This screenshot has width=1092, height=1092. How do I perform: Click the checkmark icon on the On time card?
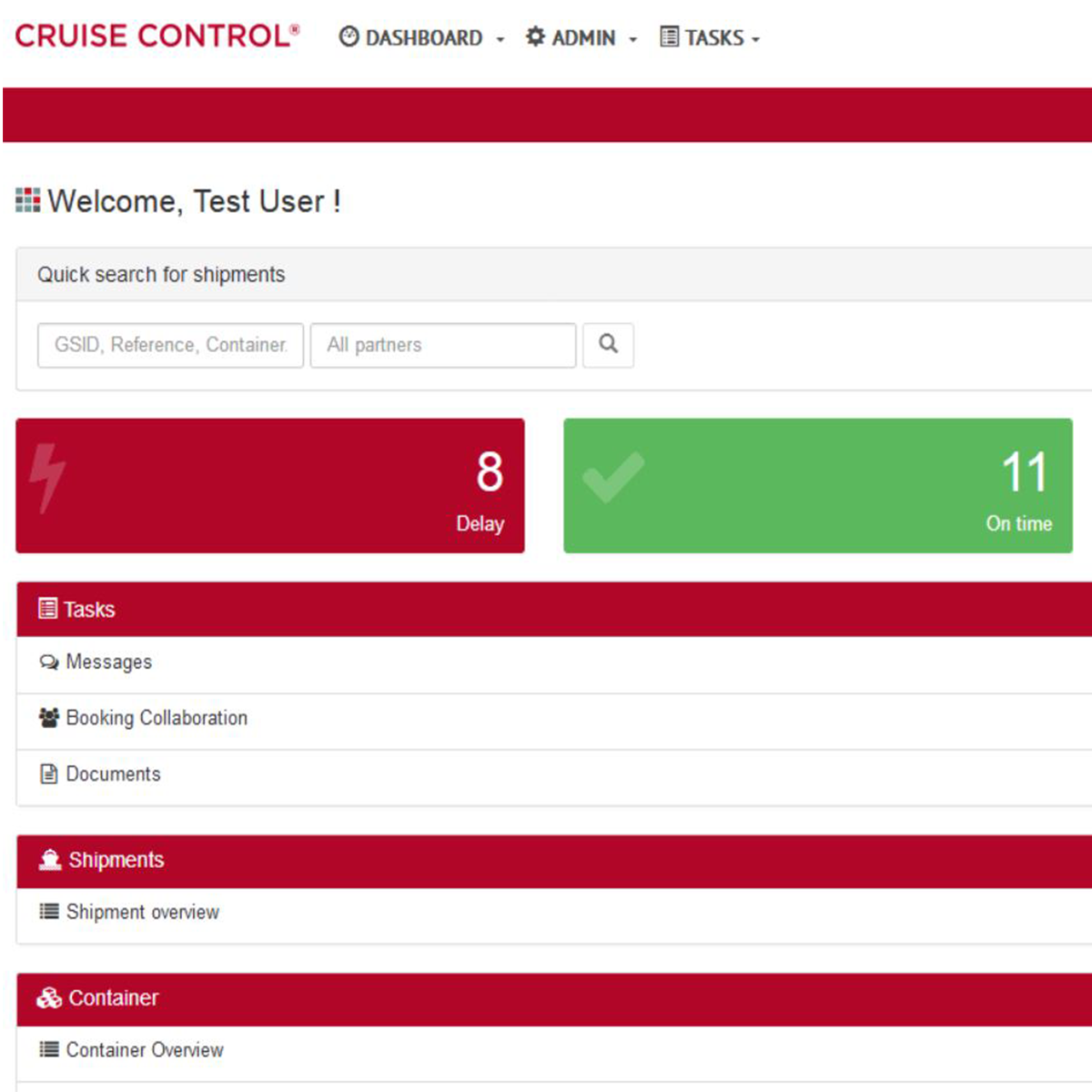click(617, 478)
